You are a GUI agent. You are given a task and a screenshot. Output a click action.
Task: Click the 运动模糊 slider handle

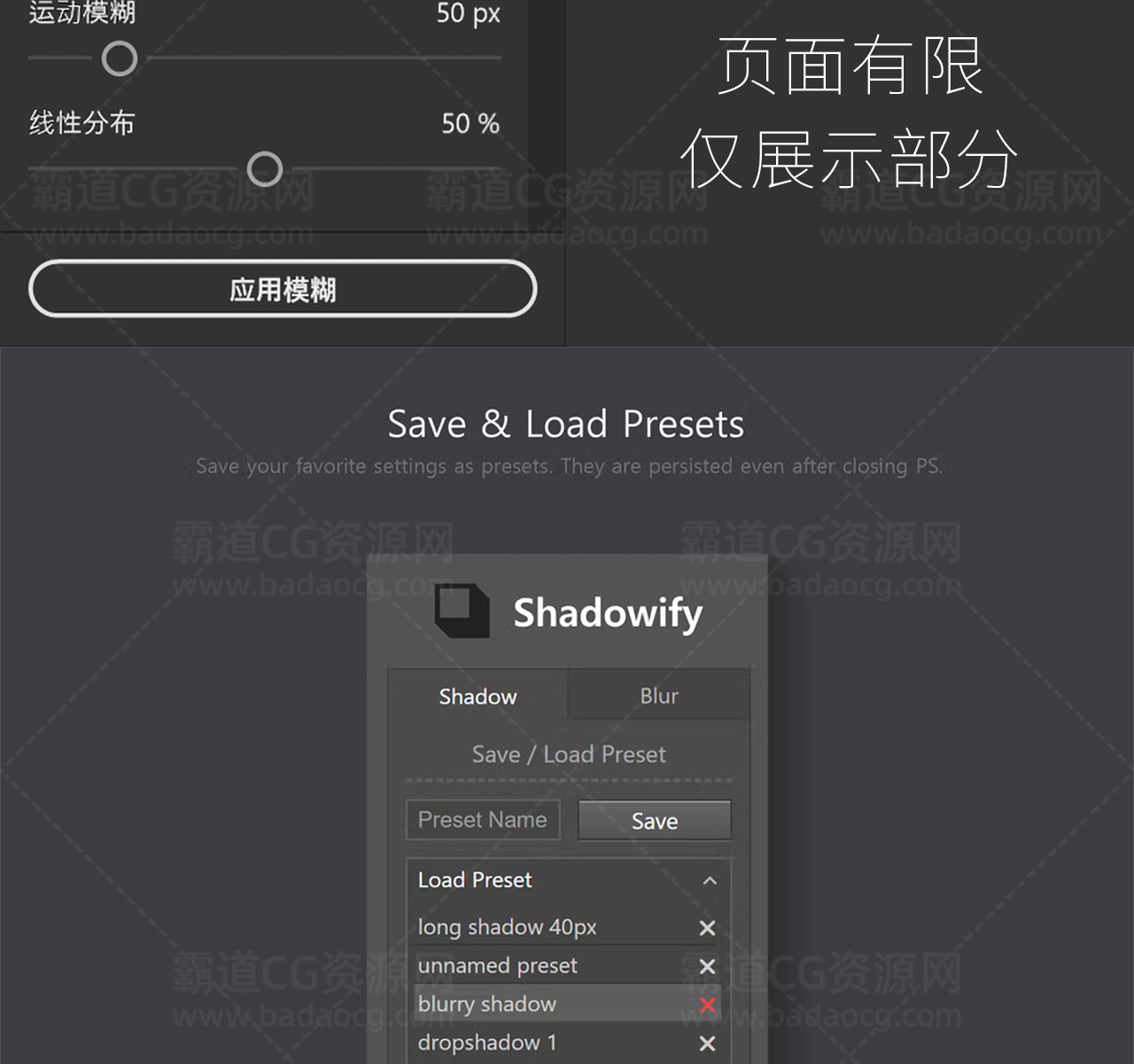[x=120, y=58]
